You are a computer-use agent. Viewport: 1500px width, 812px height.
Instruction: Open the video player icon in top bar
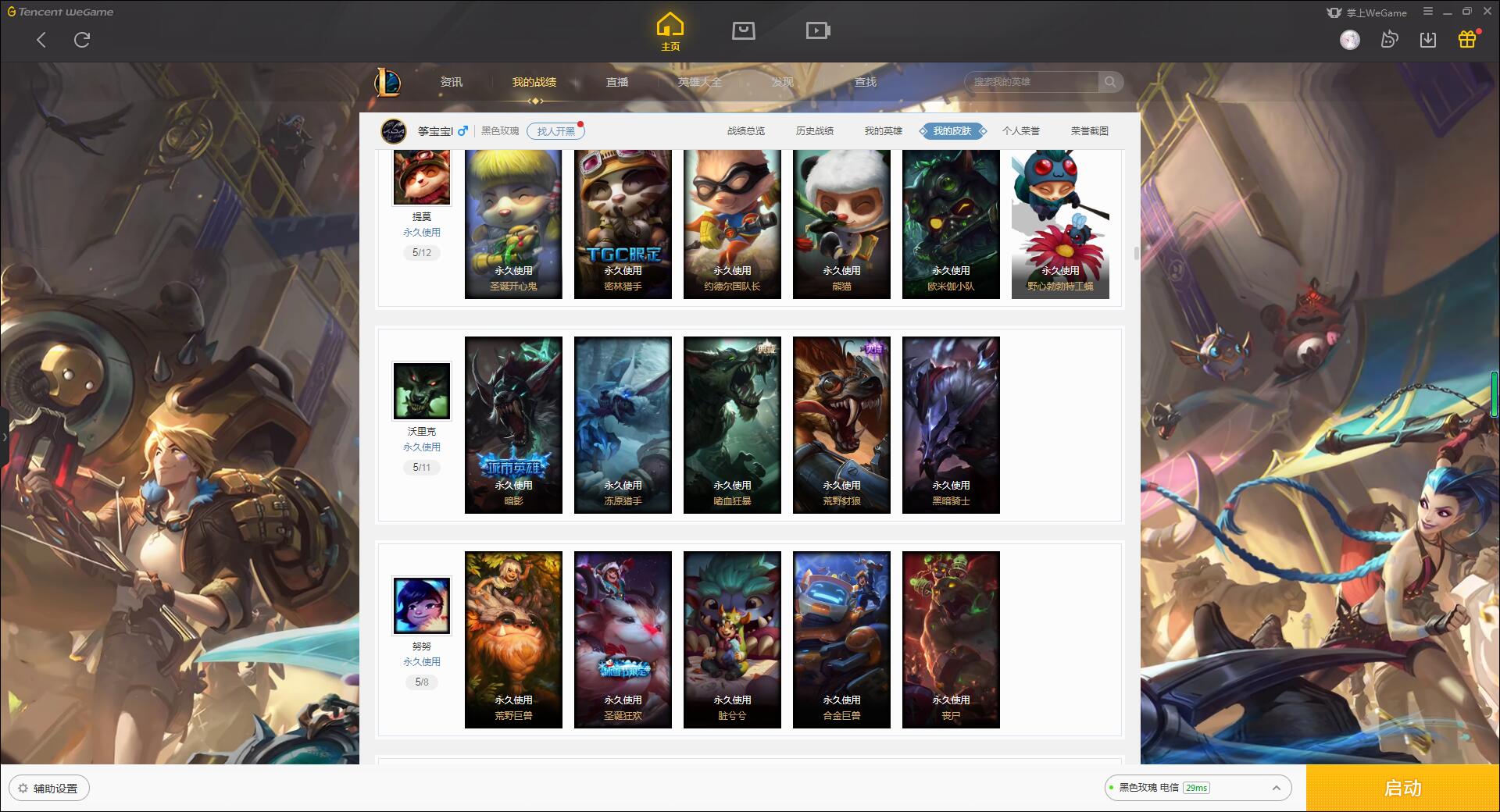coord(818,30)
